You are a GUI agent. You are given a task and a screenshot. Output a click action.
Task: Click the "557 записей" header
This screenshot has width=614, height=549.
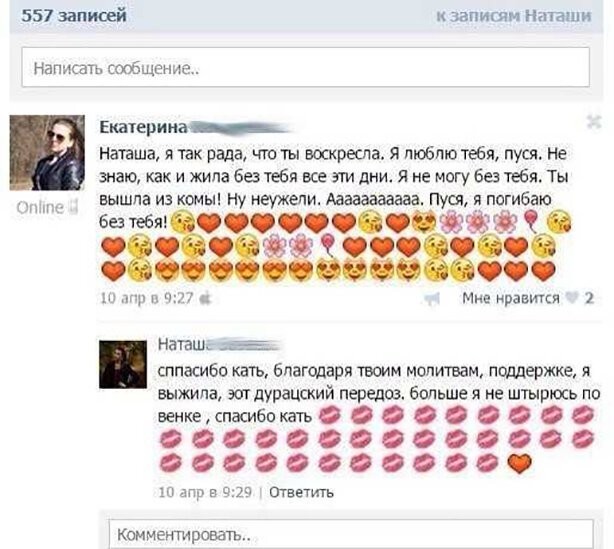(x=74, y=16)
